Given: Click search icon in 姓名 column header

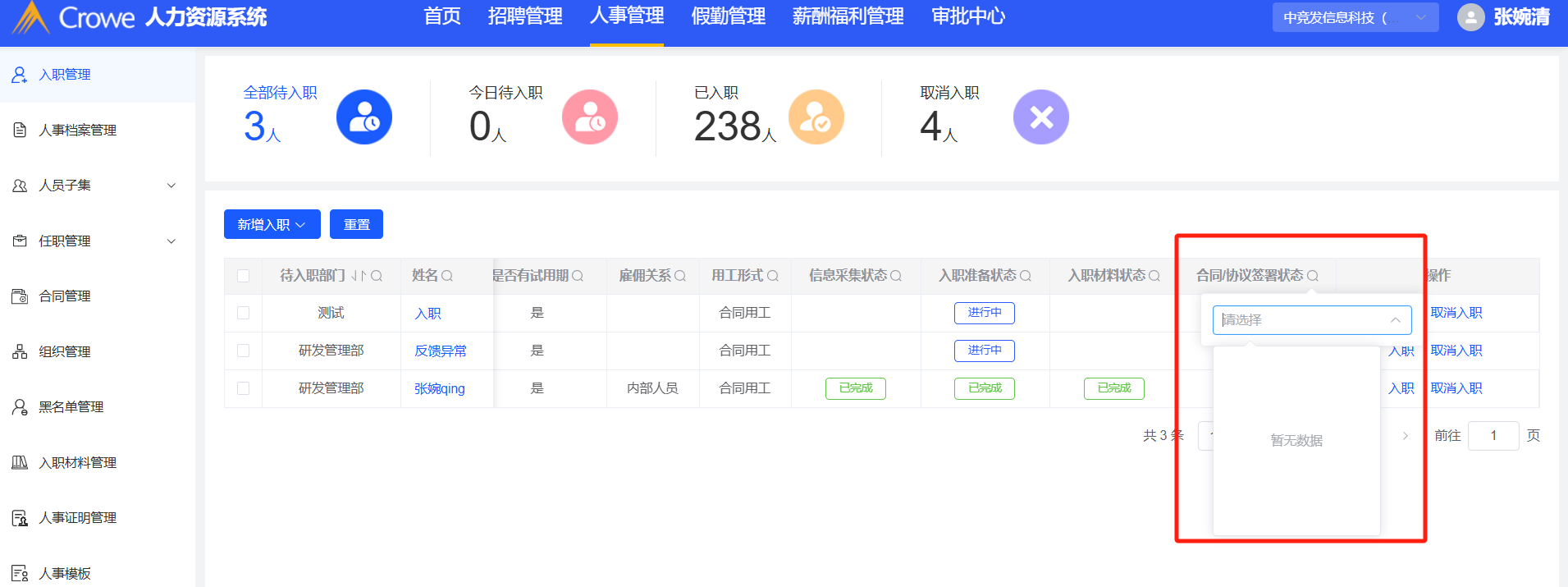Looking at the screenshot, I should pos(447,276).
